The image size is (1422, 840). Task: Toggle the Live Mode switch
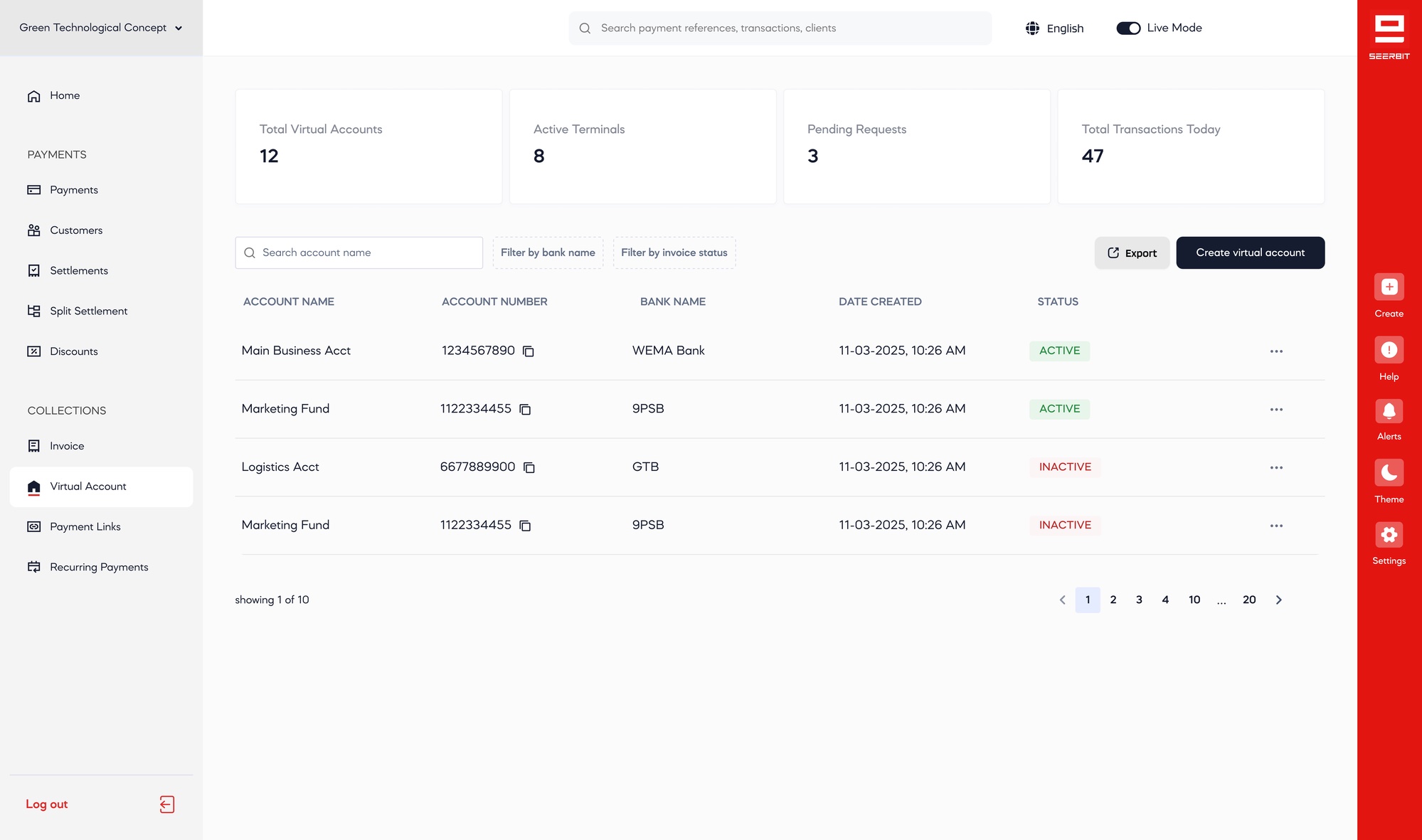click(x=1128, y=28)
